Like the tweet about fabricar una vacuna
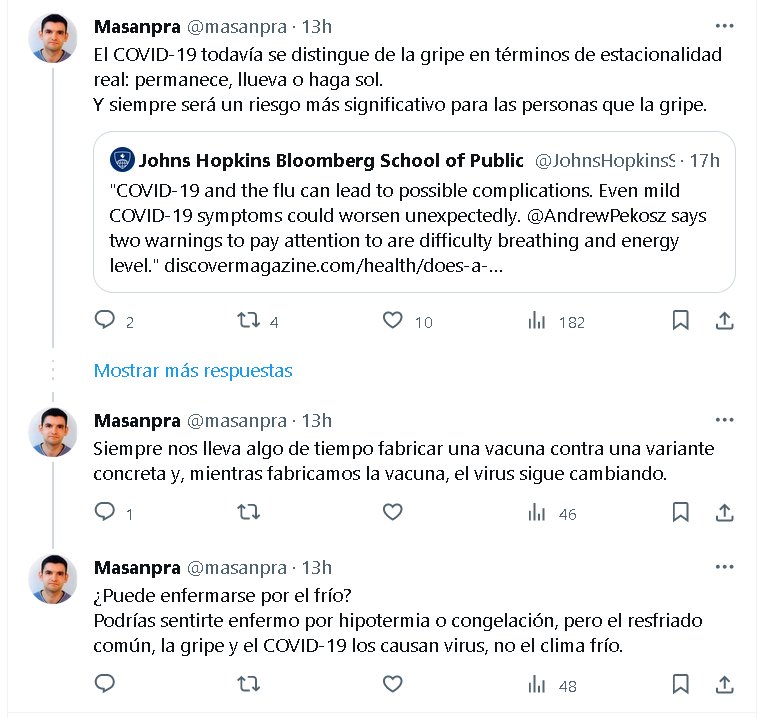Image resolution: width=760 pixels, height=718 pixels. (393, 513)
